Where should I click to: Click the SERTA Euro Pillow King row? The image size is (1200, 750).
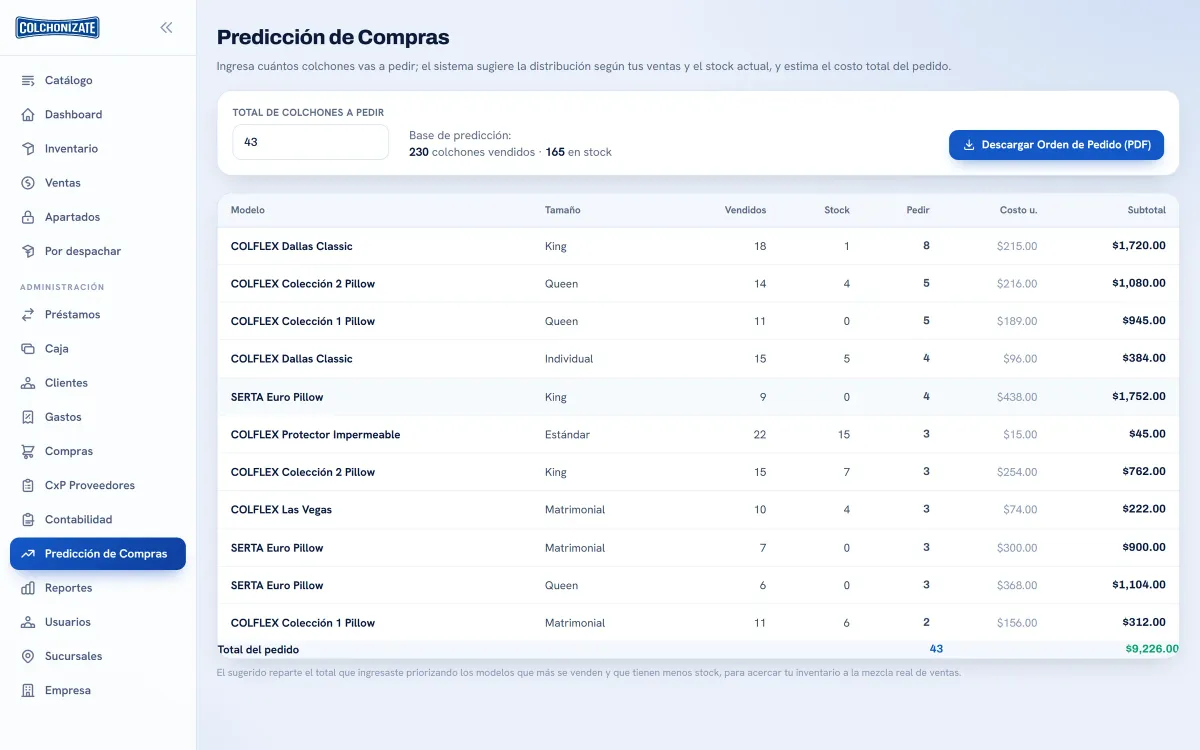point(698,397)
